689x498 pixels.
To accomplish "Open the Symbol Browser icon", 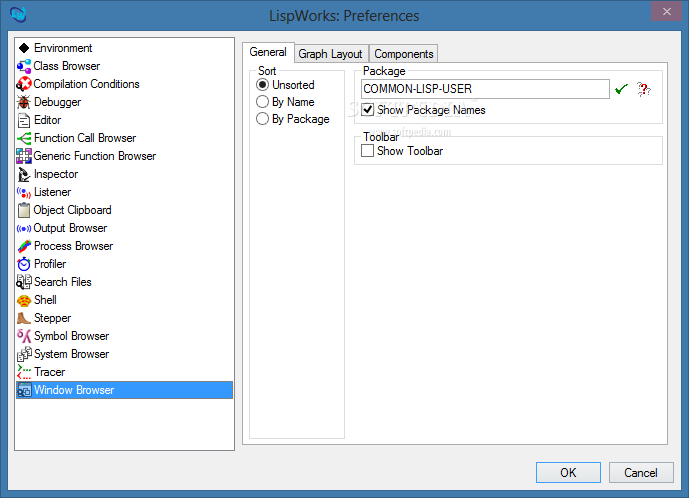I will tap(24, 336).
